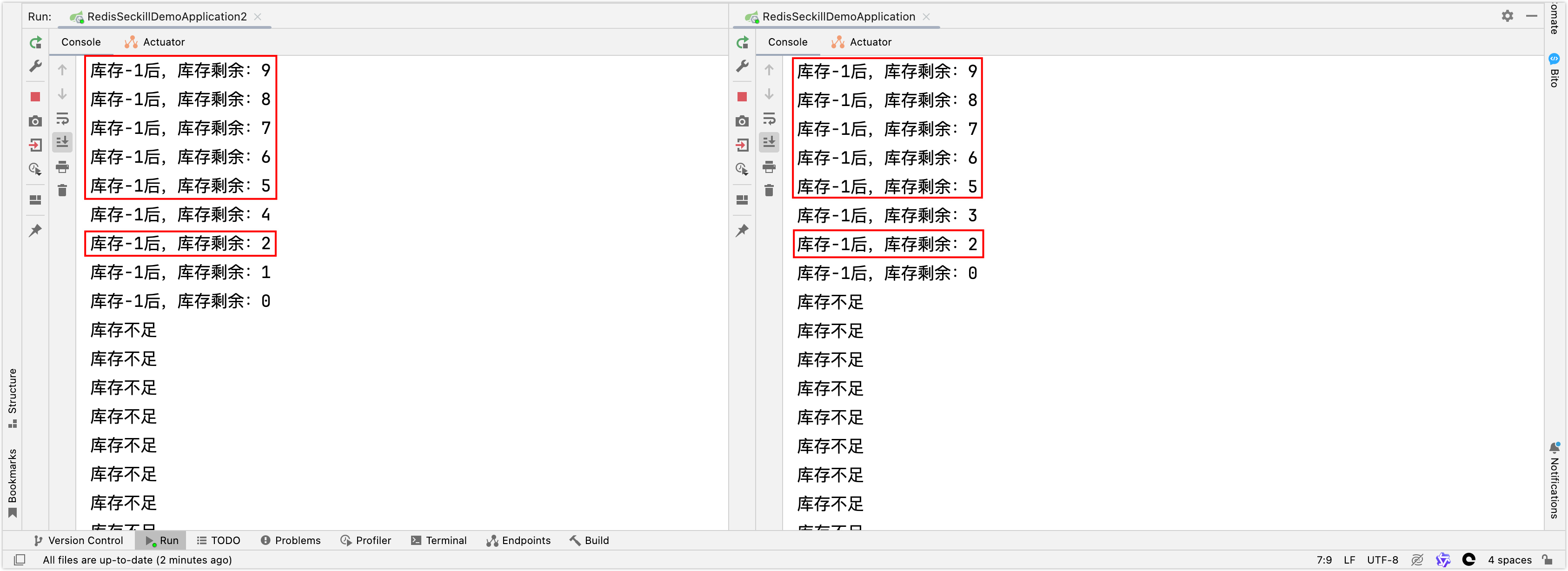Open the Terminal tool window
The image size is (1568, 571).
439,540
